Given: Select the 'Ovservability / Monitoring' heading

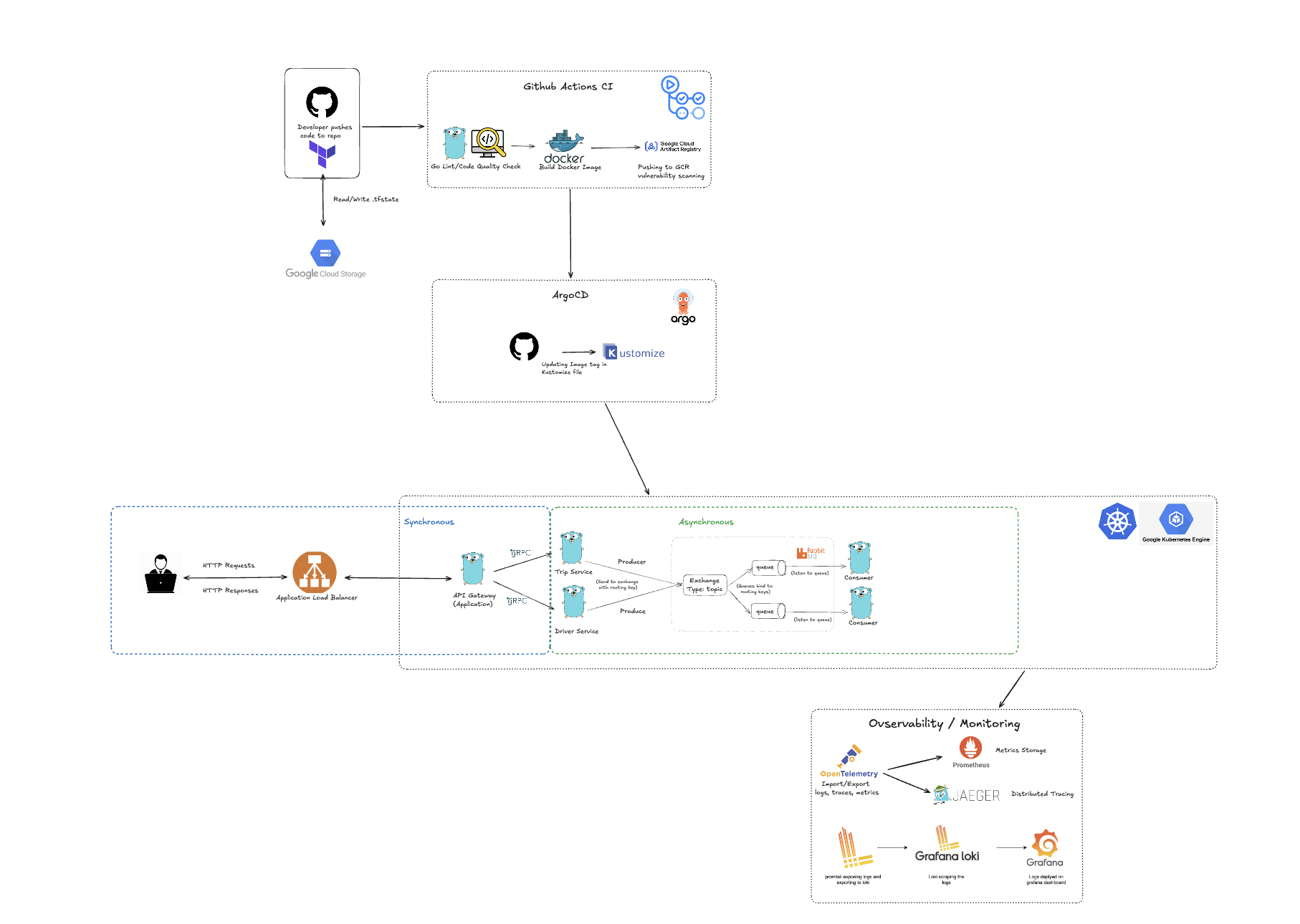Looking at the screenshot, I should (x=945, y=723).
